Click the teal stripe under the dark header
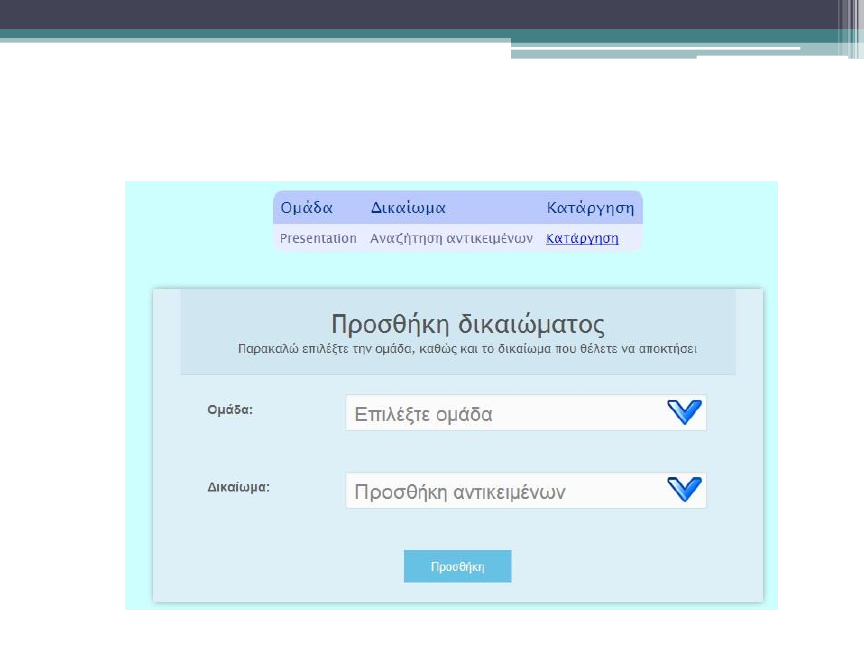Image resolution: width=864 pixels, height=648 pixels. pyautogui.click(x=250, y=35)
